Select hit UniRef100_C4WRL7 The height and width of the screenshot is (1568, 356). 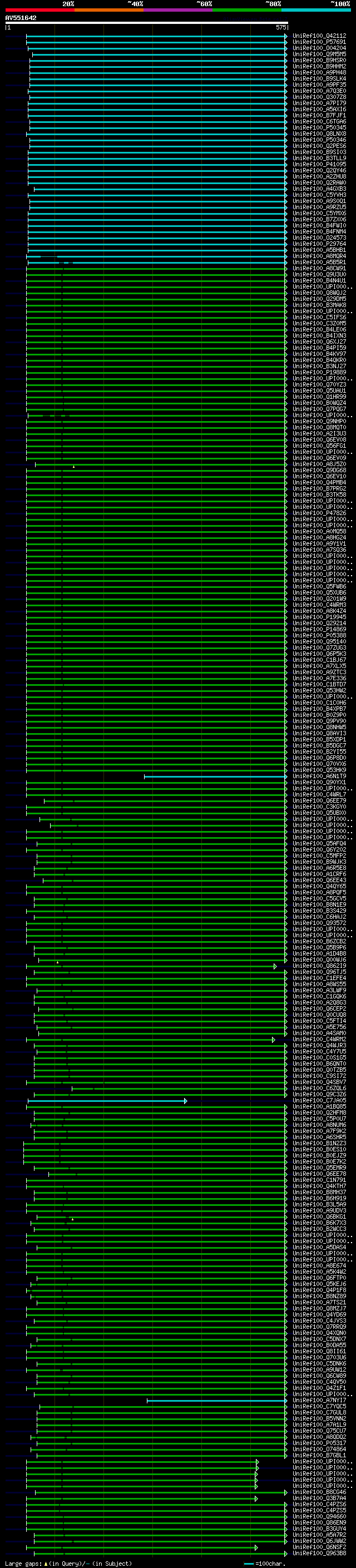[319, 794]
